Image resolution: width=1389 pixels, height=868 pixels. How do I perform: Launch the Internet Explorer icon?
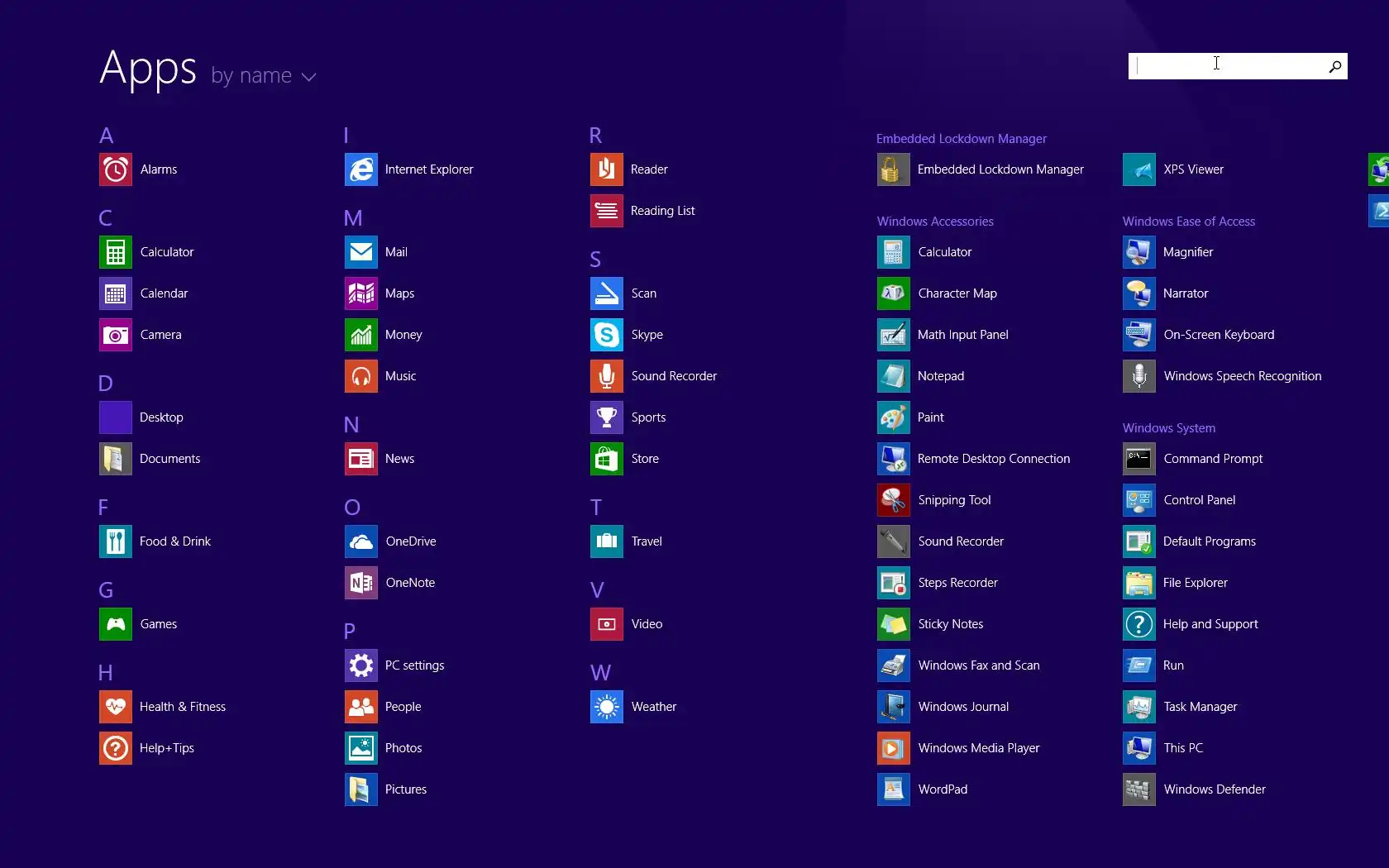pyautogui.click(x=361, y=169)
